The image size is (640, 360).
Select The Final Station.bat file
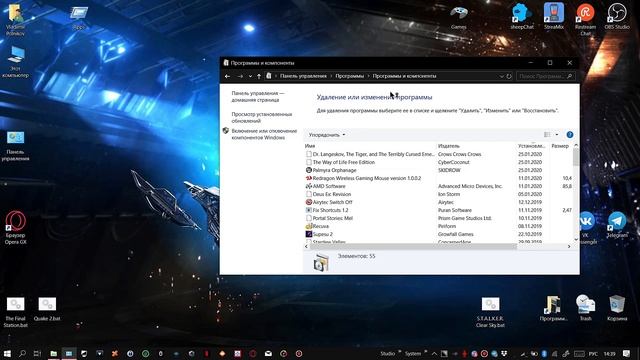tap(16, 312)
